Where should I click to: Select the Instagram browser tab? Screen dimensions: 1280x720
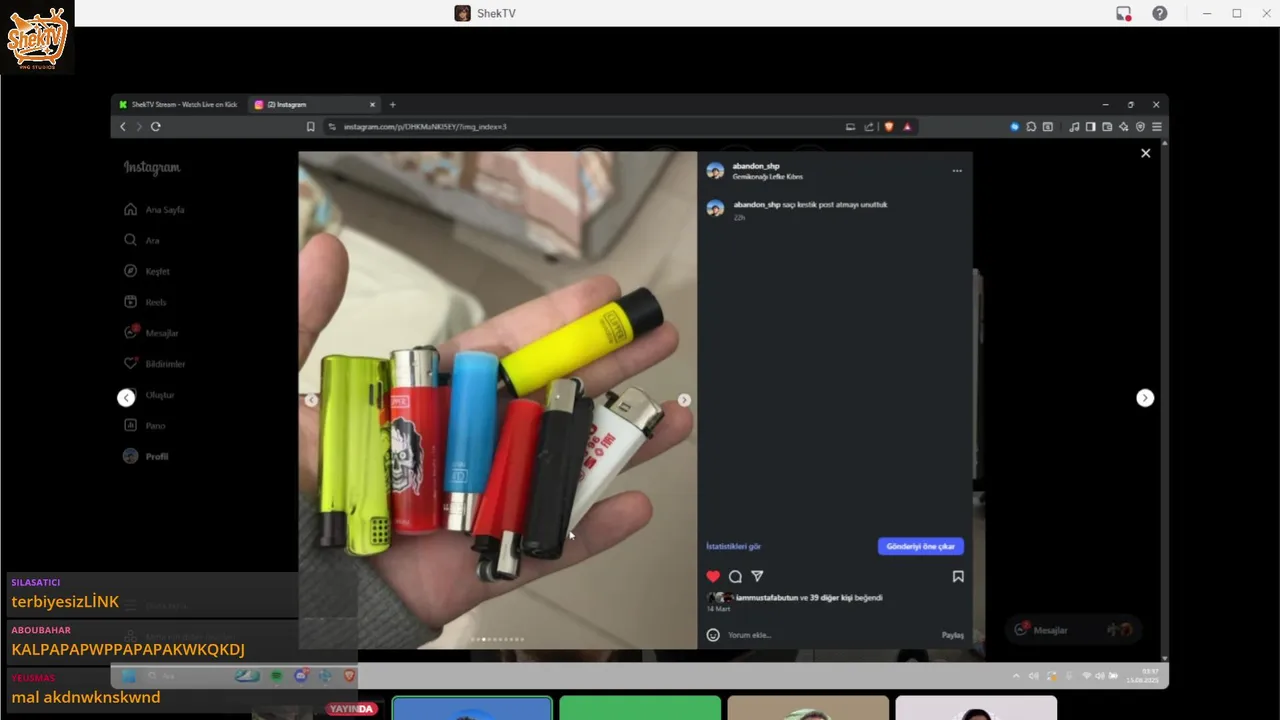pyautogui.click(x=314, y=105)
